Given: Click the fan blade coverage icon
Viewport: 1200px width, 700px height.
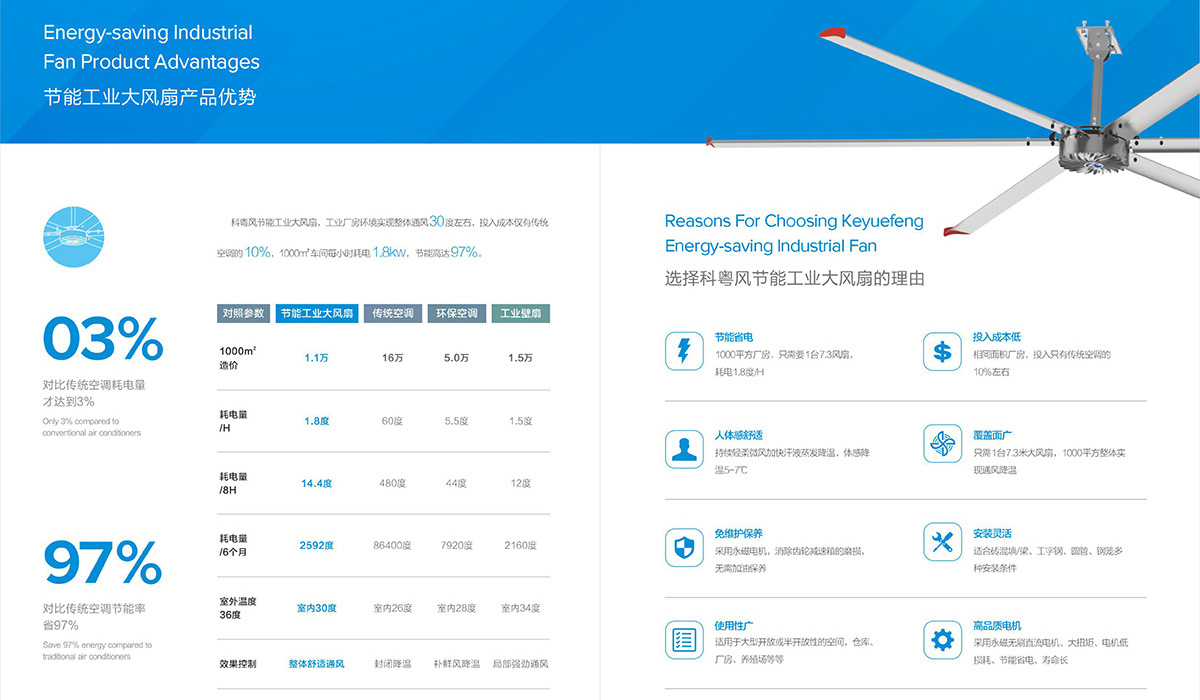Looking at the screenshot, I should coord(942,443).
